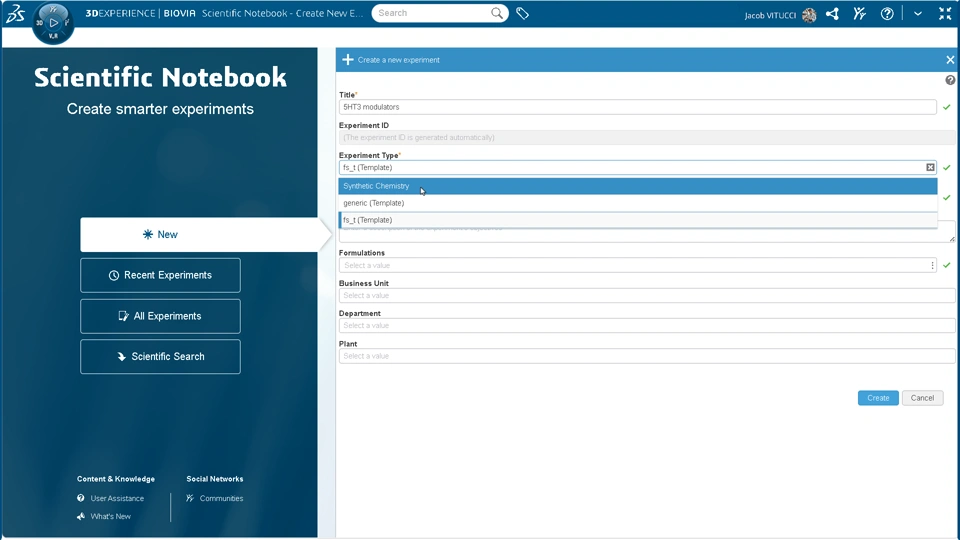This screenshot has height=540, width=960.
Task: Open the Business Unit dropdown
Action: point(647,296)
